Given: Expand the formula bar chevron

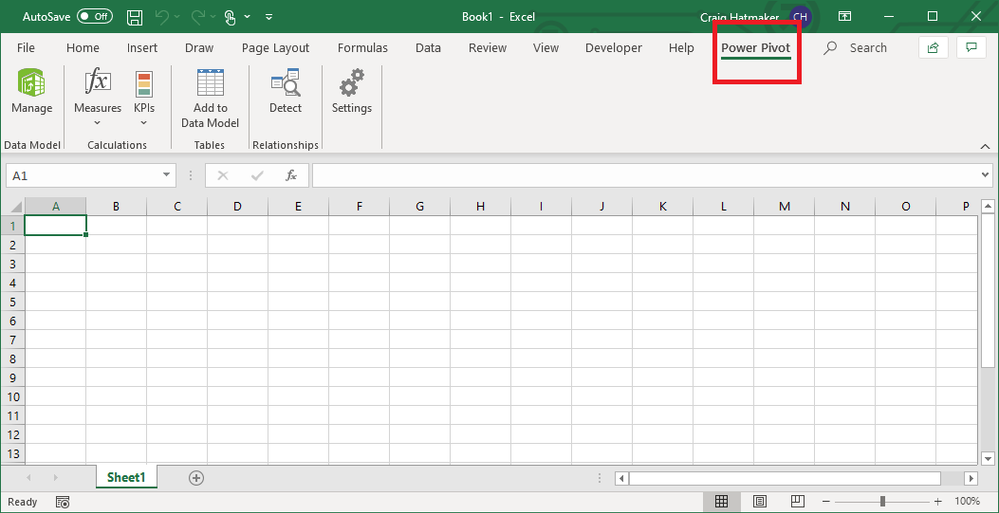Looking at the screenshot, I should coord(987,175).
